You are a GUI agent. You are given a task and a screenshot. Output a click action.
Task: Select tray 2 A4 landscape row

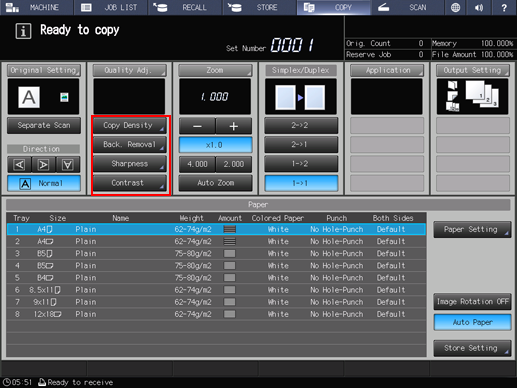point(216,241)
